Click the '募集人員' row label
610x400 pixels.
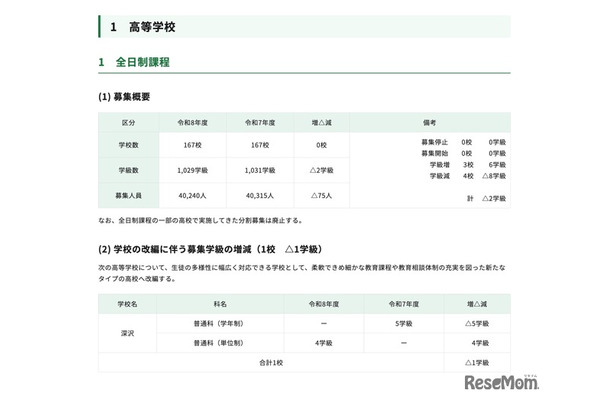(127, 195)
